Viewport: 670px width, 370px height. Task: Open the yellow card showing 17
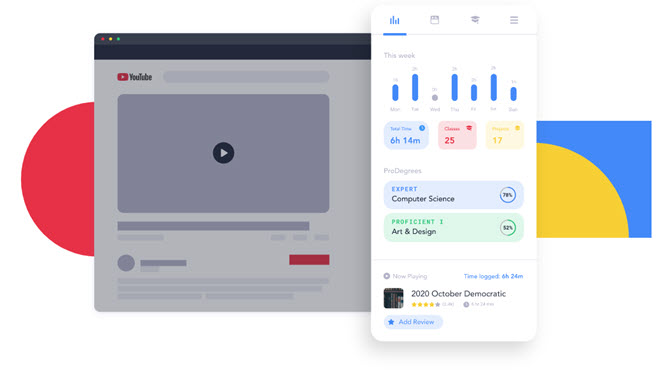505,135
